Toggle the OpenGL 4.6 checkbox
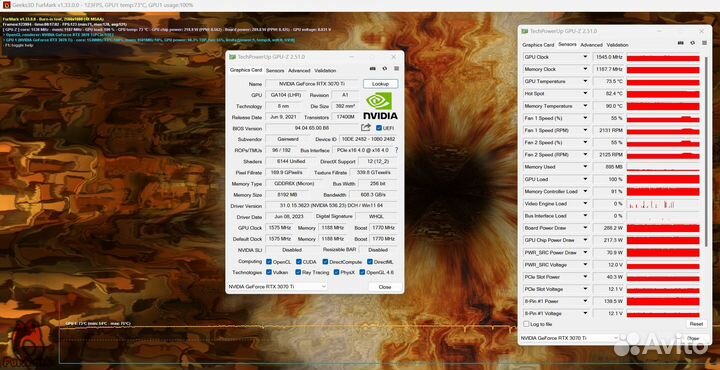Viewport: 720px width, 370px height. (x=362, y=272)
